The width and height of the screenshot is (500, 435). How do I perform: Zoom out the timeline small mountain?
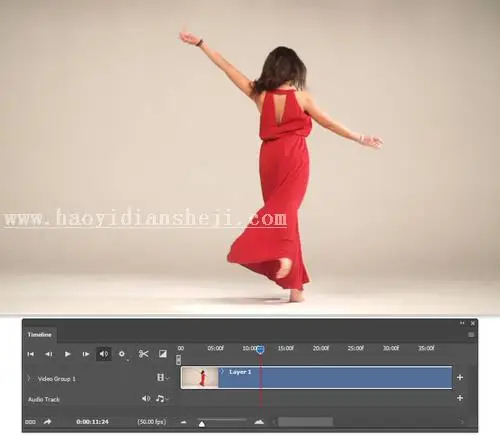click(x=184, y=422)
